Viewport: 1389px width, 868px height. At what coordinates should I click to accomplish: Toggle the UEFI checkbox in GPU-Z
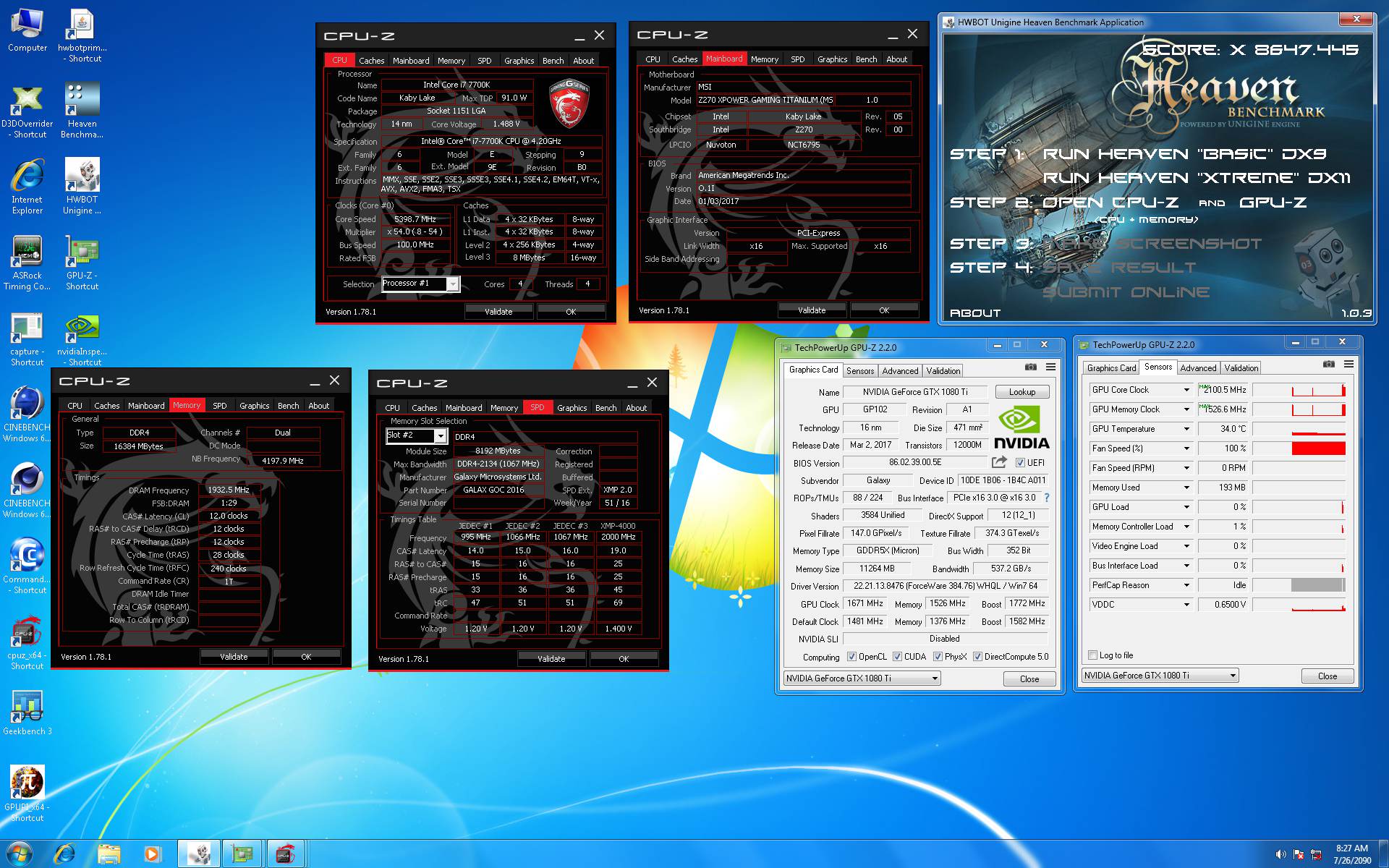coord(1020,463)
